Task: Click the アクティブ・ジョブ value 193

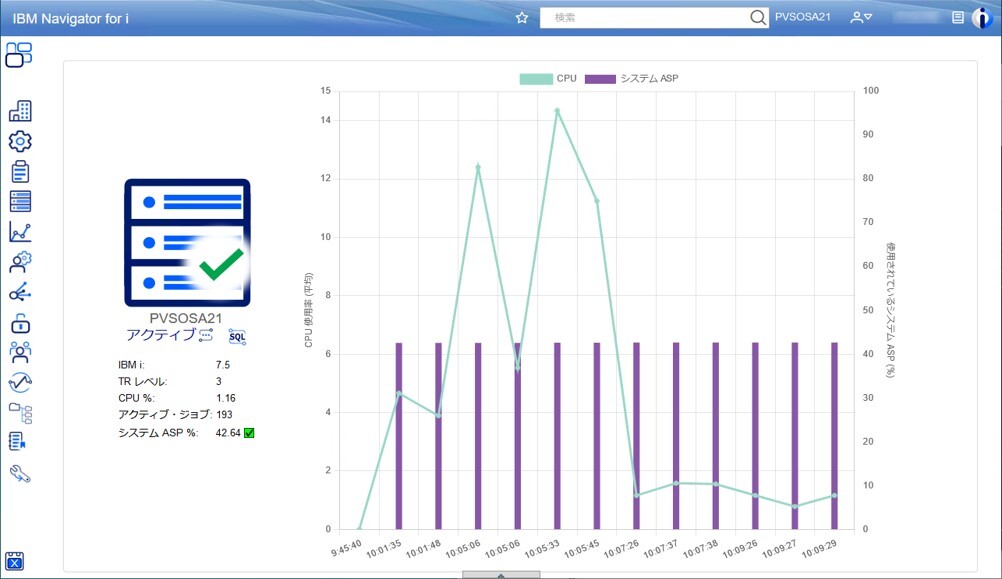Action: [x=224, y=415]
